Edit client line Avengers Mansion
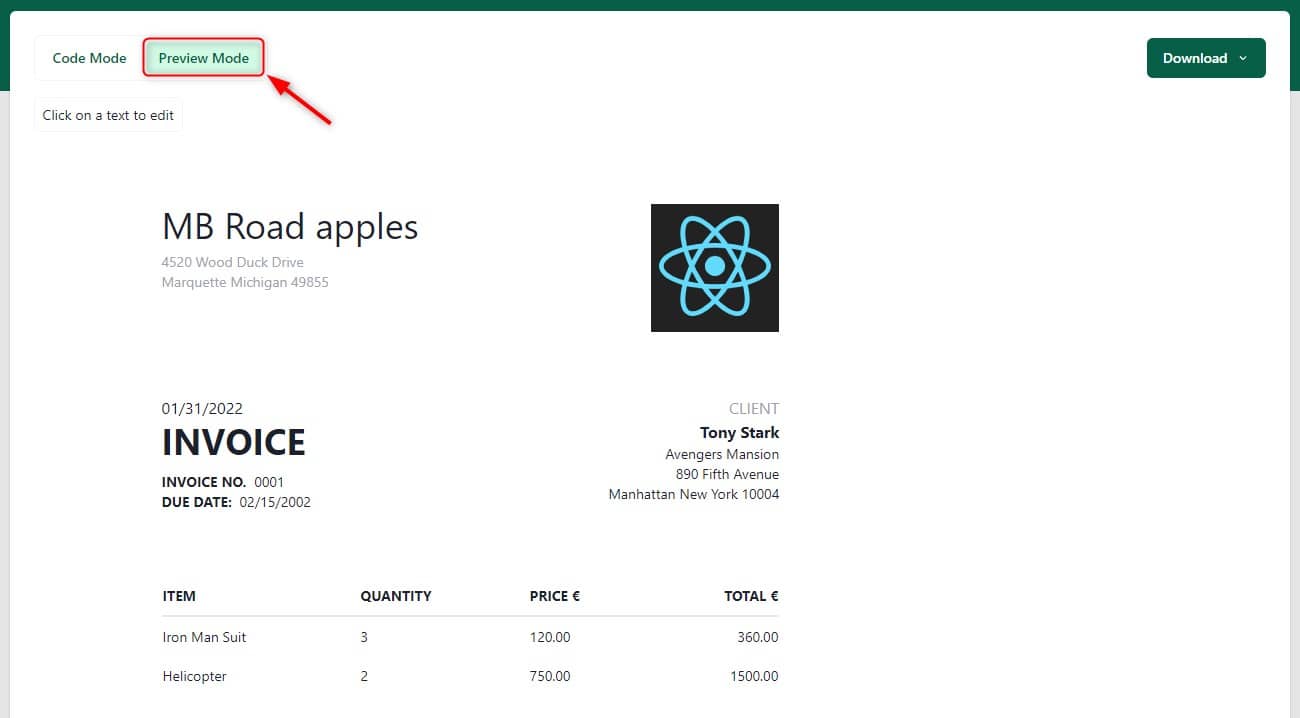This screenshot has height=718, width=1300. (722, 454)
